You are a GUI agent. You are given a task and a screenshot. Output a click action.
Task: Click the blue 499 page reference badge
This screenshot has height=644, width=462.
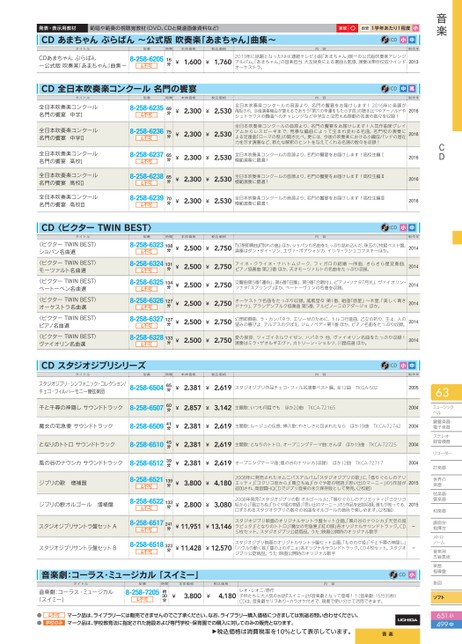pyautogui.click(x=445, y=624)
